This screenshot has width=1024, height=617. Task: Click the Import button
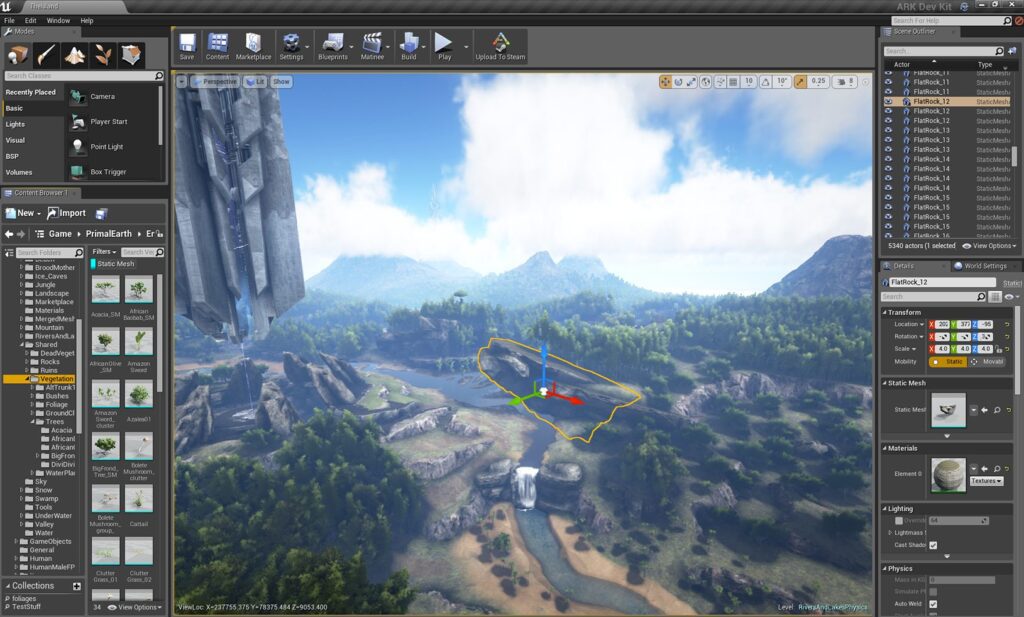(x=67, y=214)
